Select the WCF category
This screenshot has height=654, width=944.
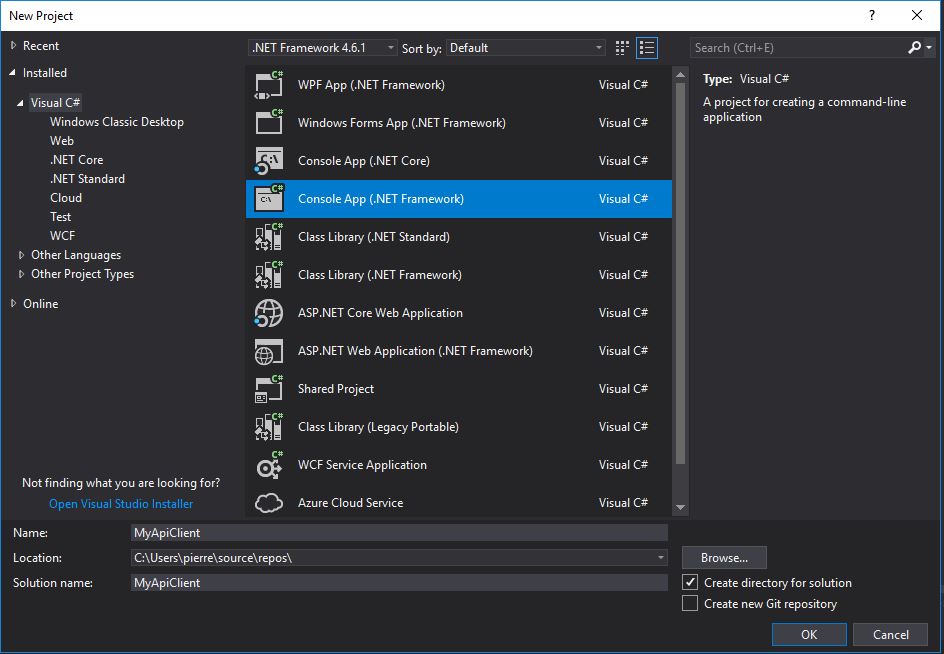(x=63, y=235)
